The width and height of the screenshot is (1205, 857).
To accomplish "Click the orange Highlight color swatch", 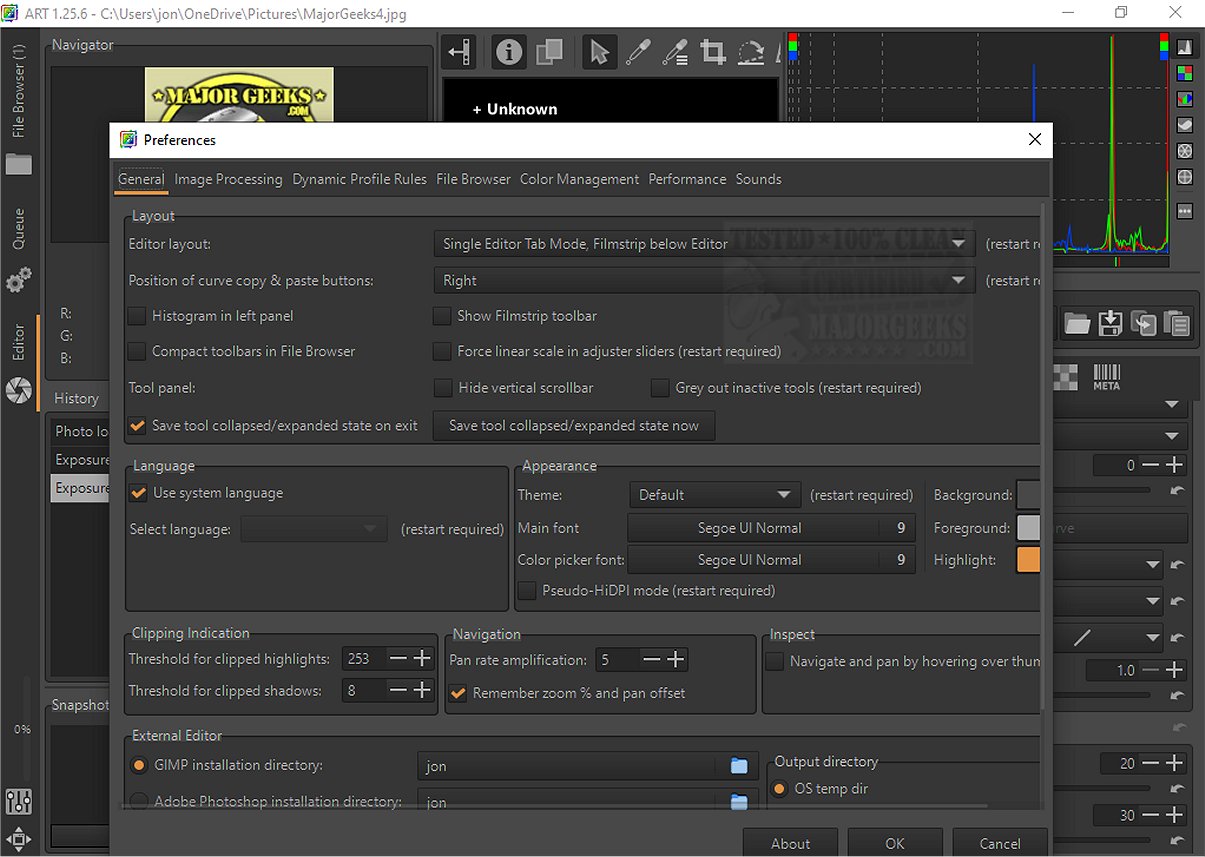I will pos(1028,560).
